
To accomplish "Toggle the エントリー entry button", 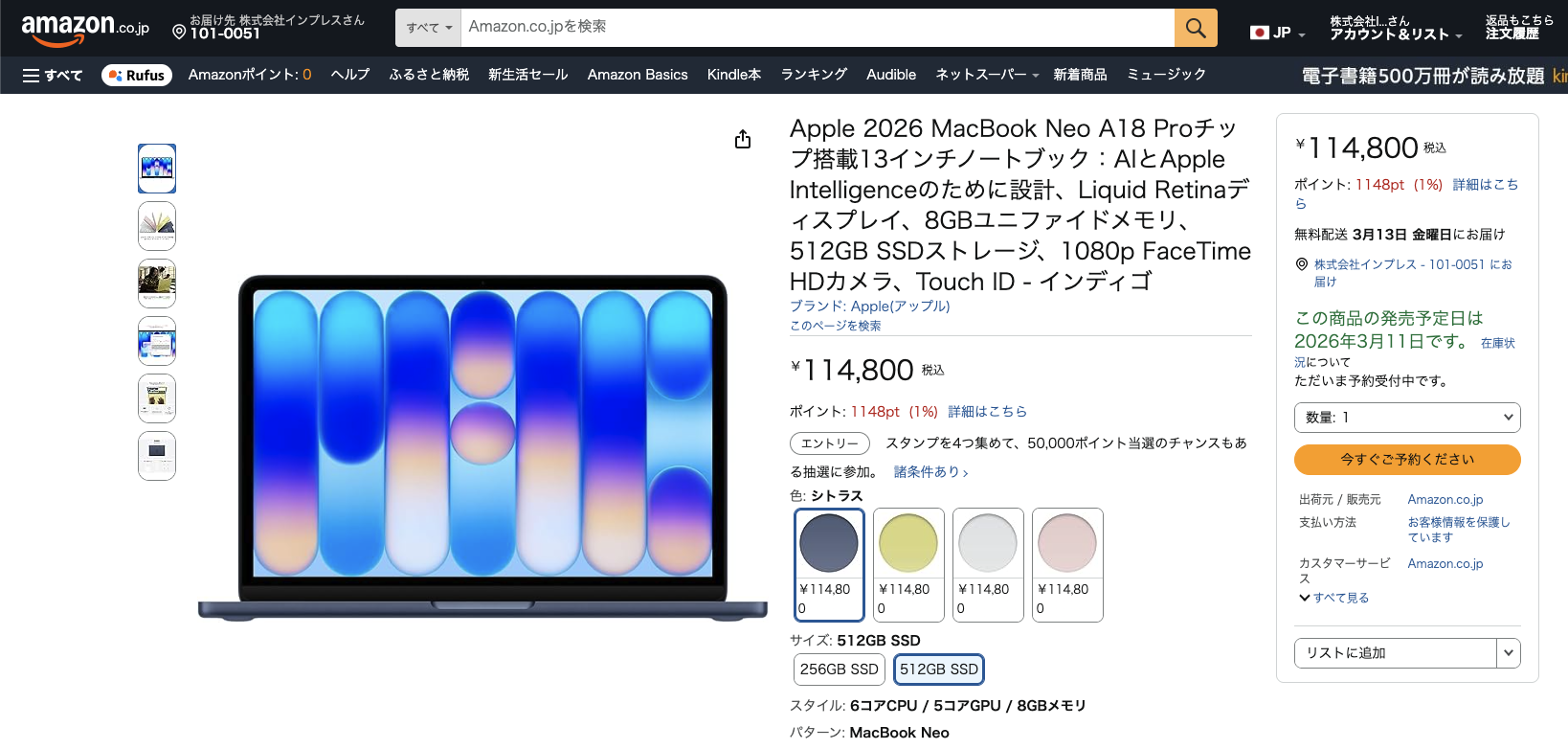I will (x=830, y=443).
